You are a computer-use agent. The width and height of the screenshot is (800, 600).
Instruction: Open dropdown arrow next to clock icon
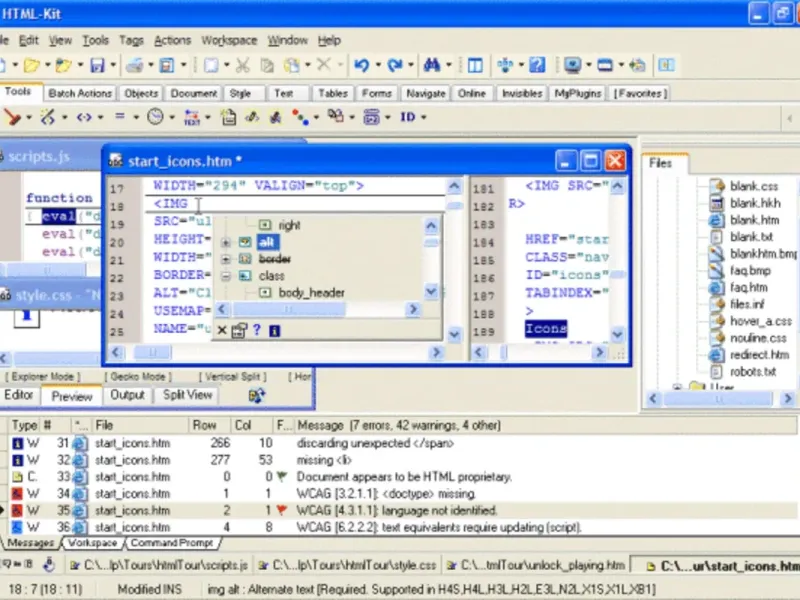coord(172,117)
